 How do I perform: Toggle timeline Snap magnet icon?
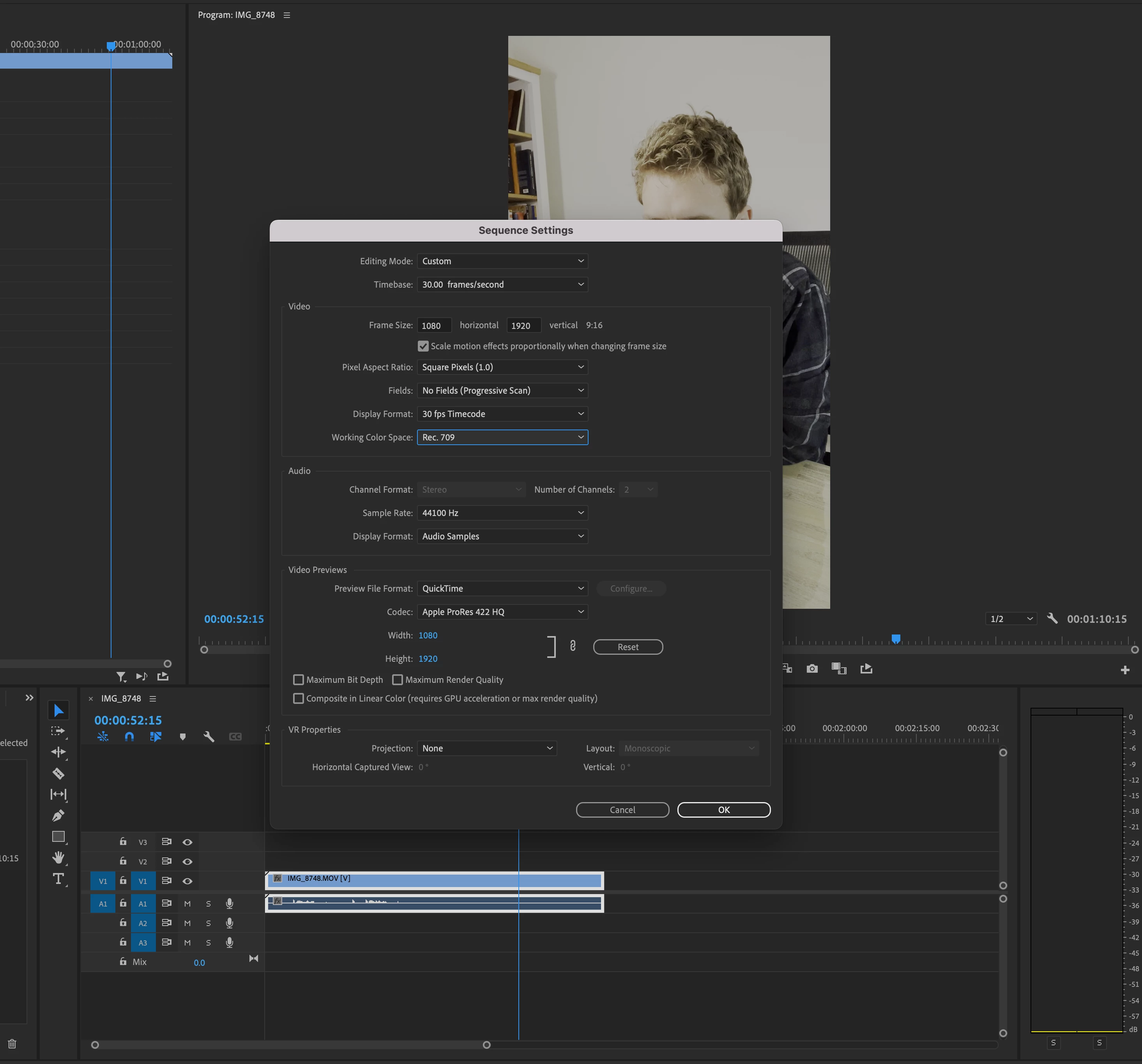click(x=129, y=737)
